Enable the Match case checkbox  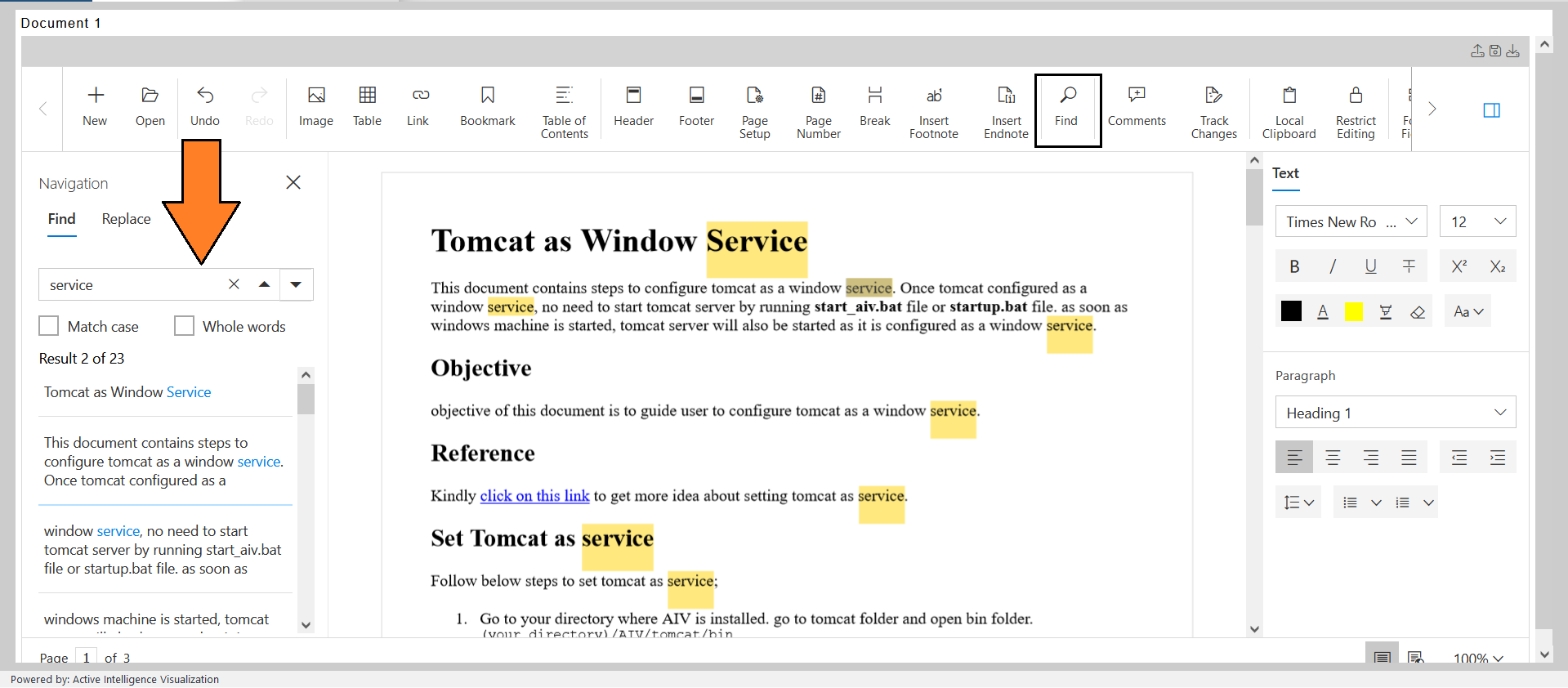tap(49, 326)
